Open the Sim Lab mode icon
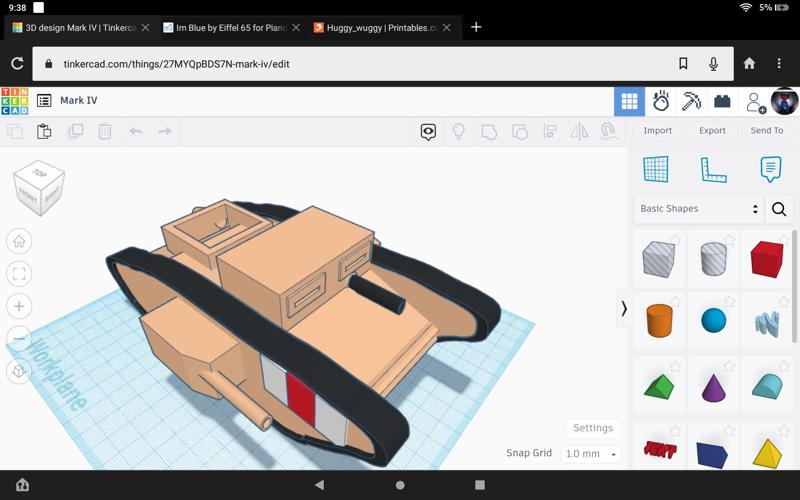The height and width of the screenshot is (500, 800). coord(660,101)
